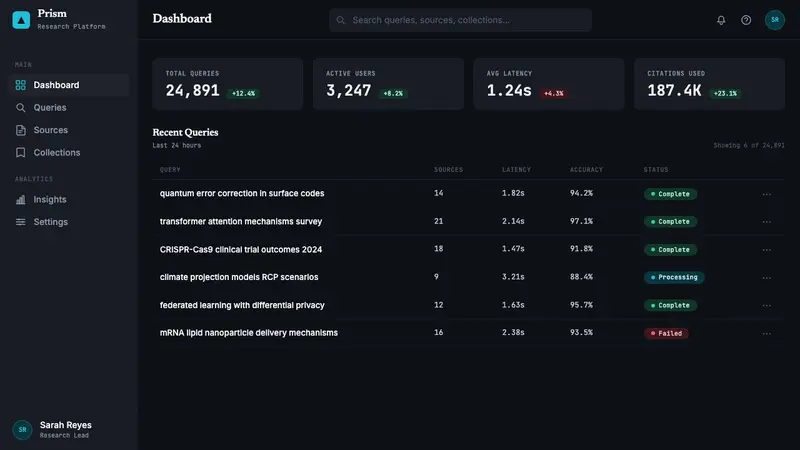
Task: Focus the search queries input field
Action: [460, 20]
